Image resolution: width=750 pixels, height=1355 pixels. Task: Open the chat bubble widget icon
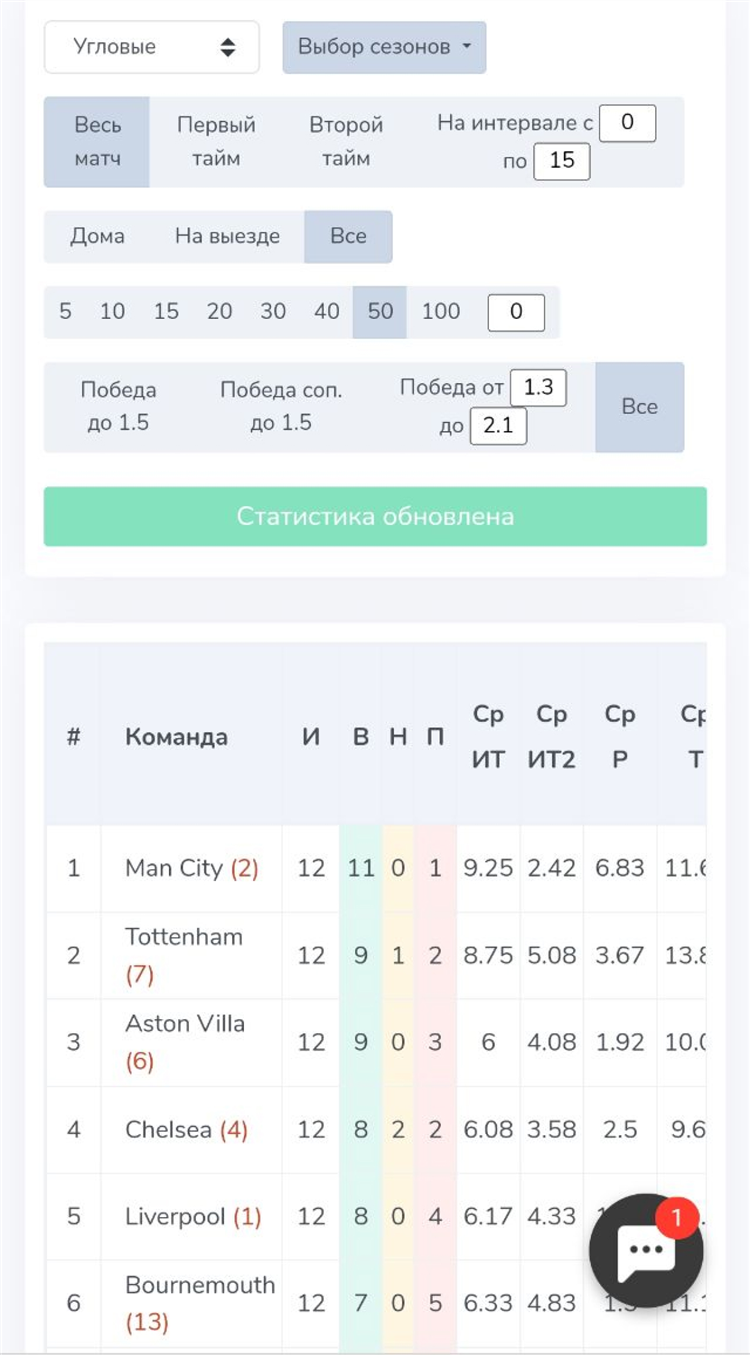point(646,1251)
